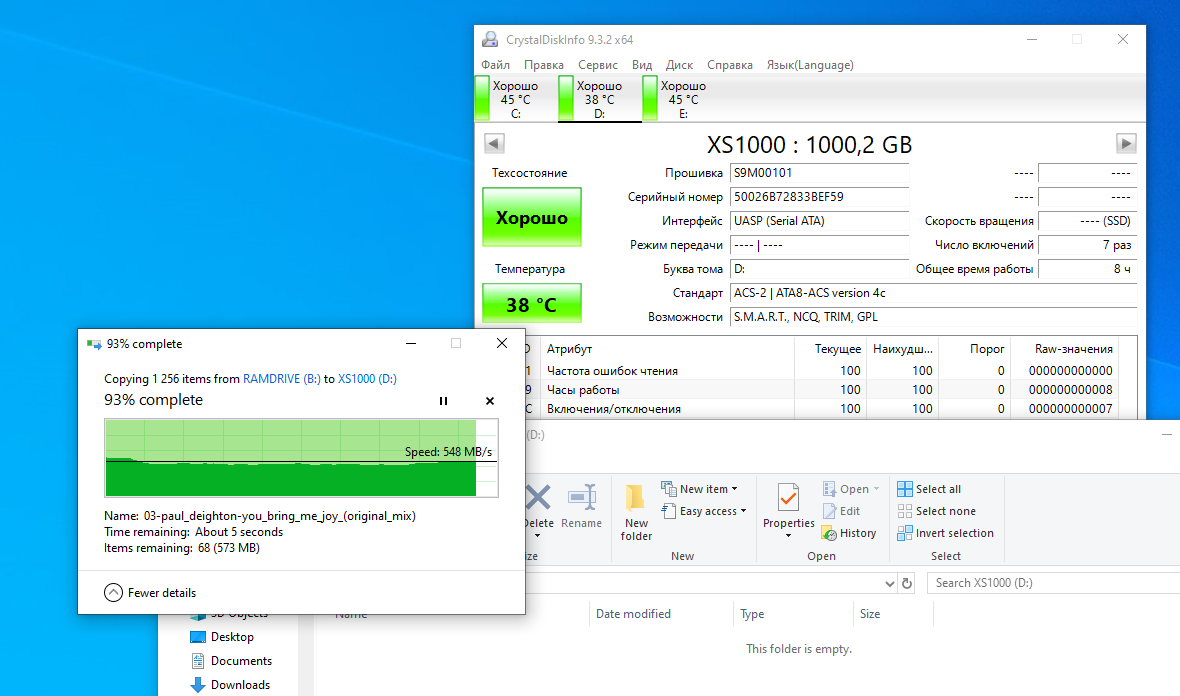
Task: Open the Вид menu
Action: tap(642, 65)
